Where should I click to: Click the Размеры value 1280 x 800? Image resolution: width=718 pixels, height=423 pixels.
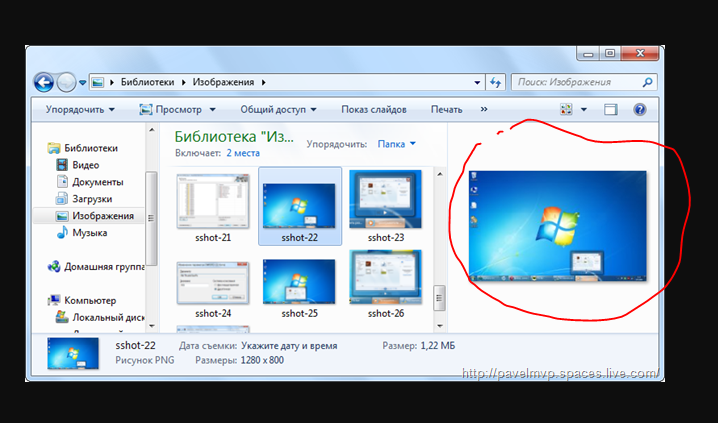(x=262, y=360)
